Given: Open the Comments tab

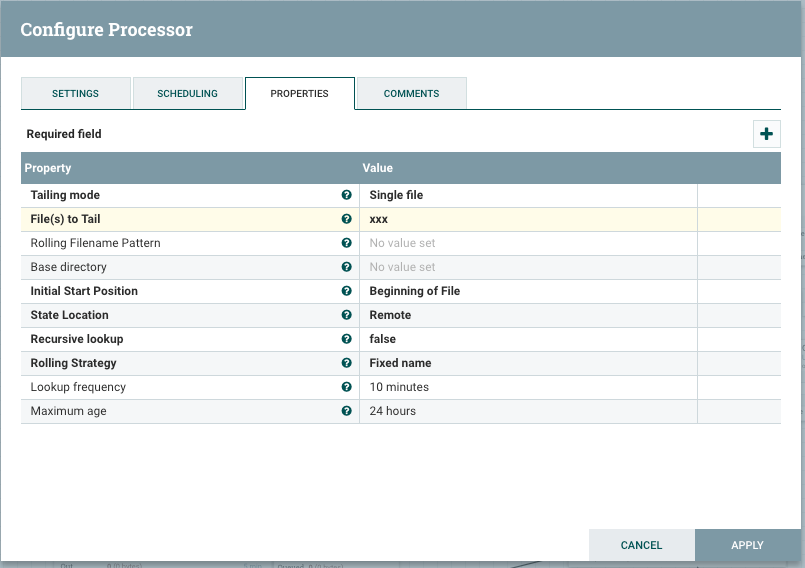Looking at the screenshot, I should coord(411,93).
